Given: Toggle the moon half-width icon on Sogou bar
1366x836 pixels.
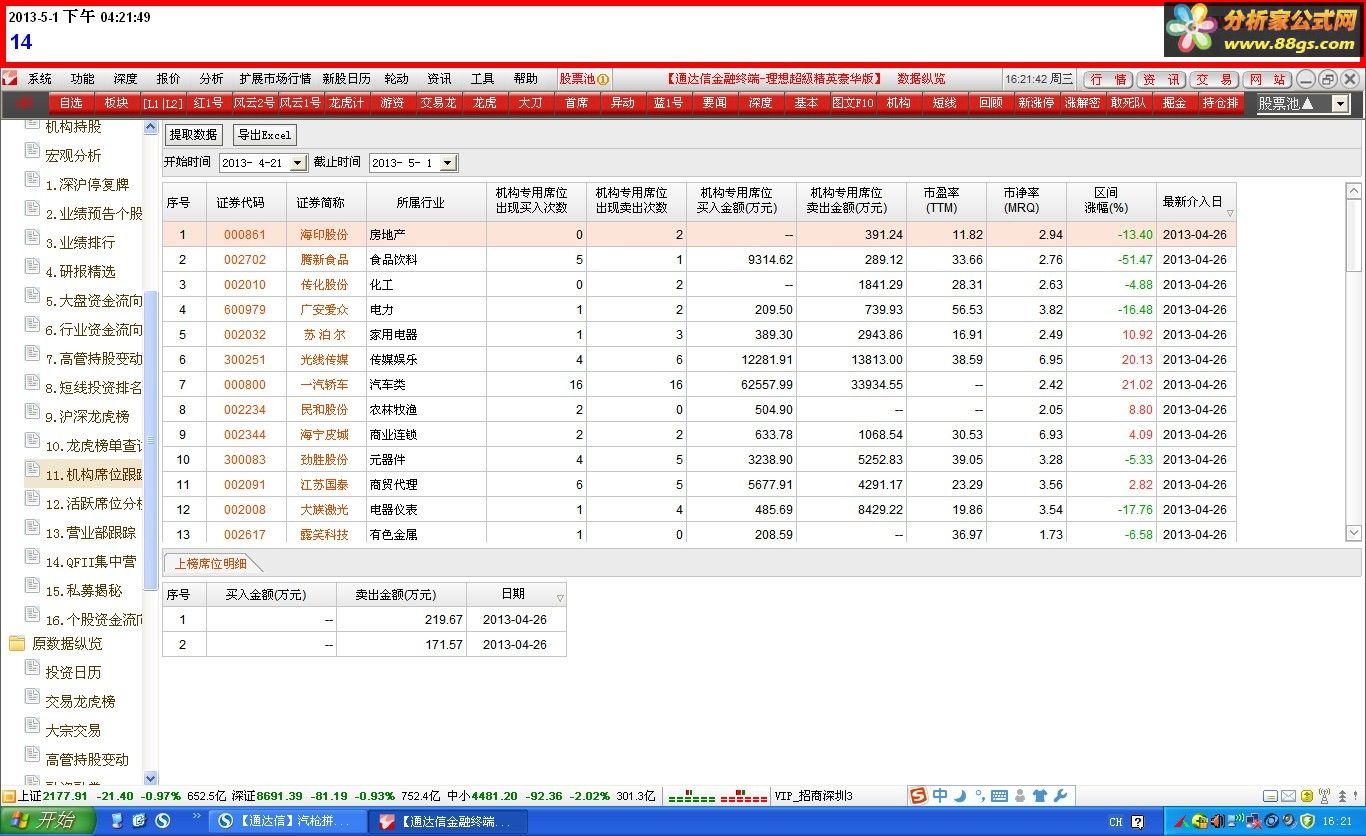Looking at the screenshot, I should pos(960,796).
